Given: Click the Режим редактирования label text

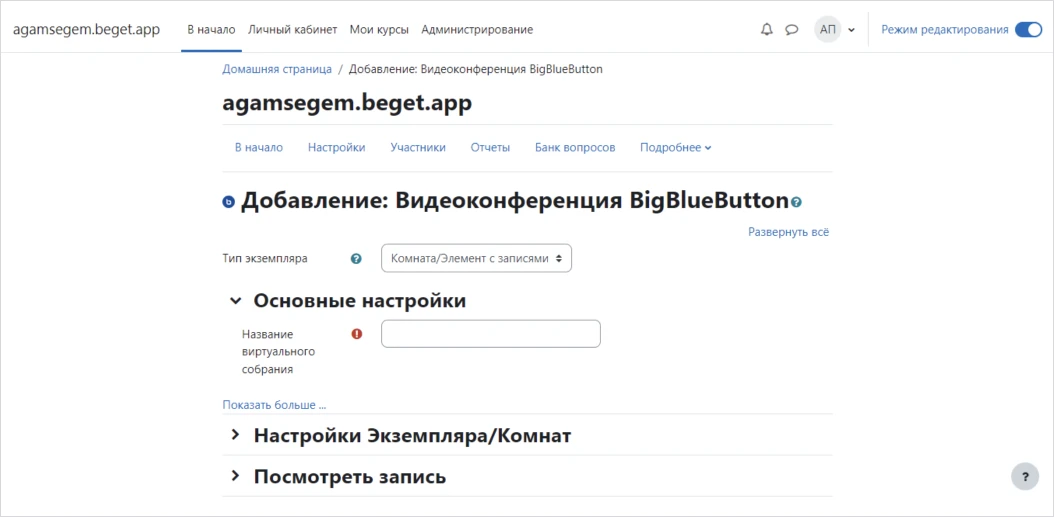Looking at the screenshot, I should point(945,30).
